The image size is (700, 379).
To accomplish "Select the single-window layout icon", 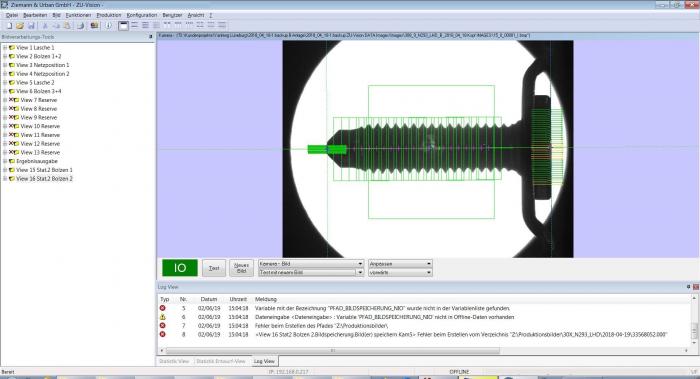I will (x=124, y=26).
